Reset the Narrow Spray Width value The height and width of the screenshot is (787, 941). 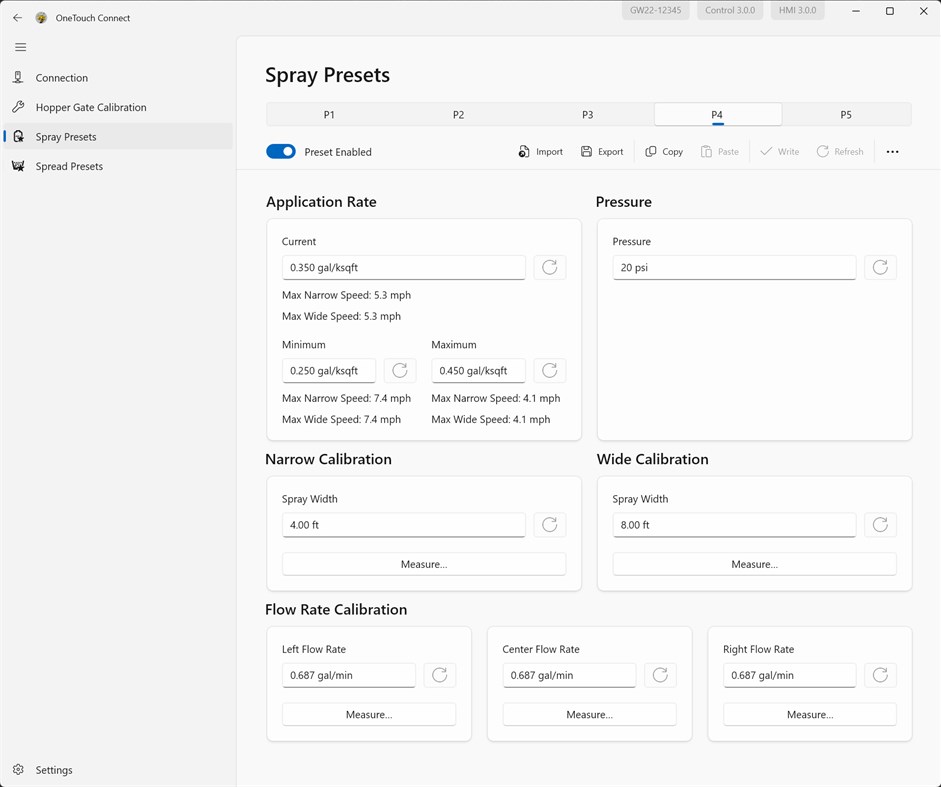[549, 525]
